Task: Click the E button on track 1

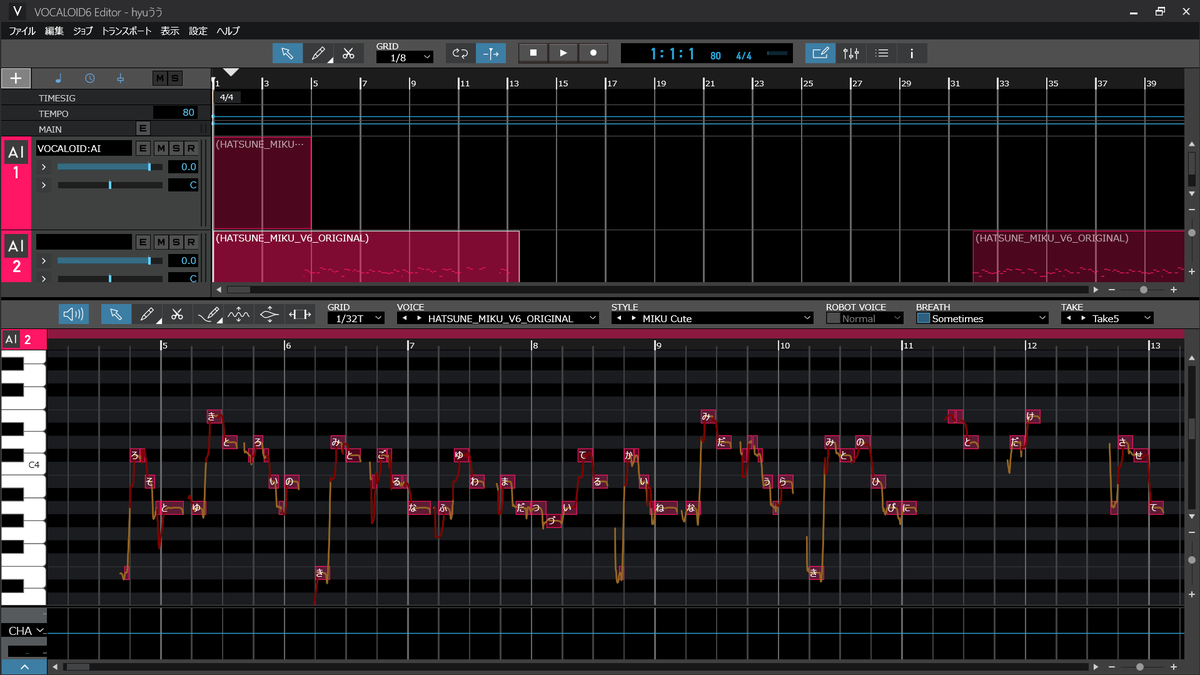Action: pyautogui.click(x=143, y=148)
